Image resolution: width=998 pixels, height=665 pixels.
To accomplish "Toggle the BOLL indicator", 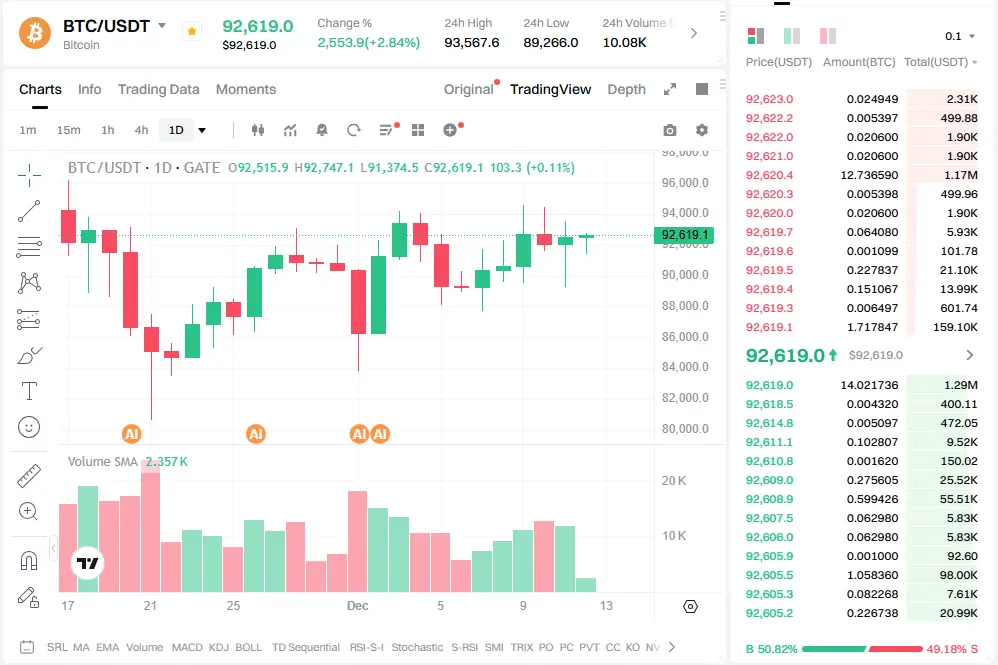I will tap(249, 647).
